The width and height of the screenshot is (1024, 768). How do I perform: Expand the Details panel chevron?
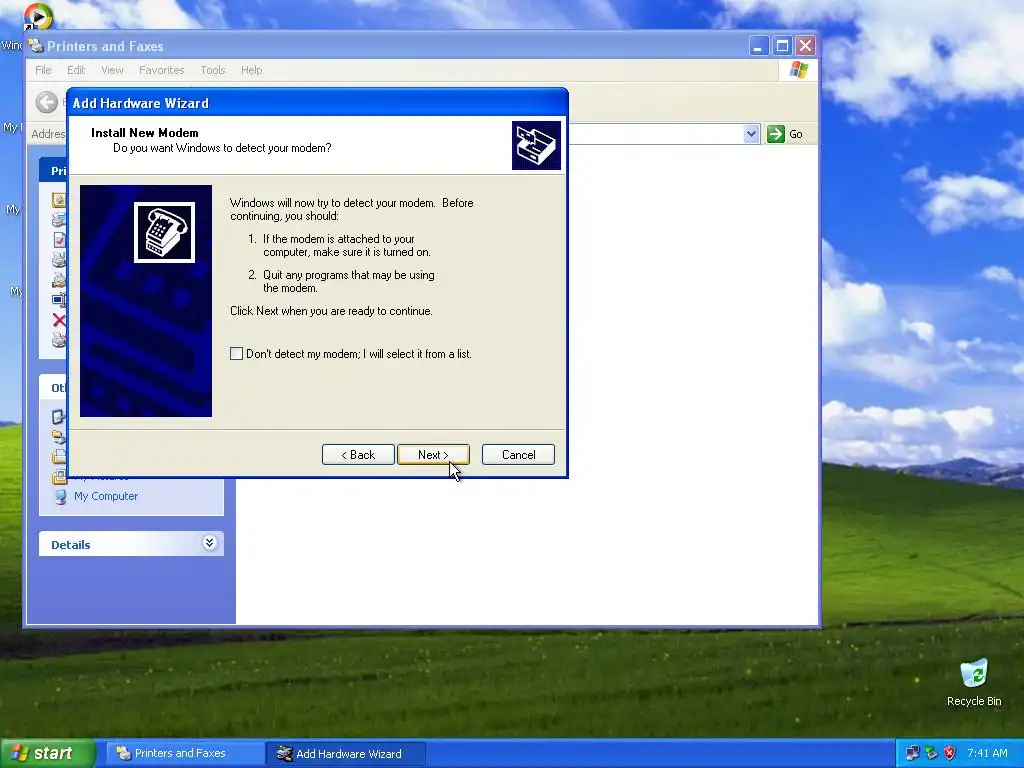209,543
